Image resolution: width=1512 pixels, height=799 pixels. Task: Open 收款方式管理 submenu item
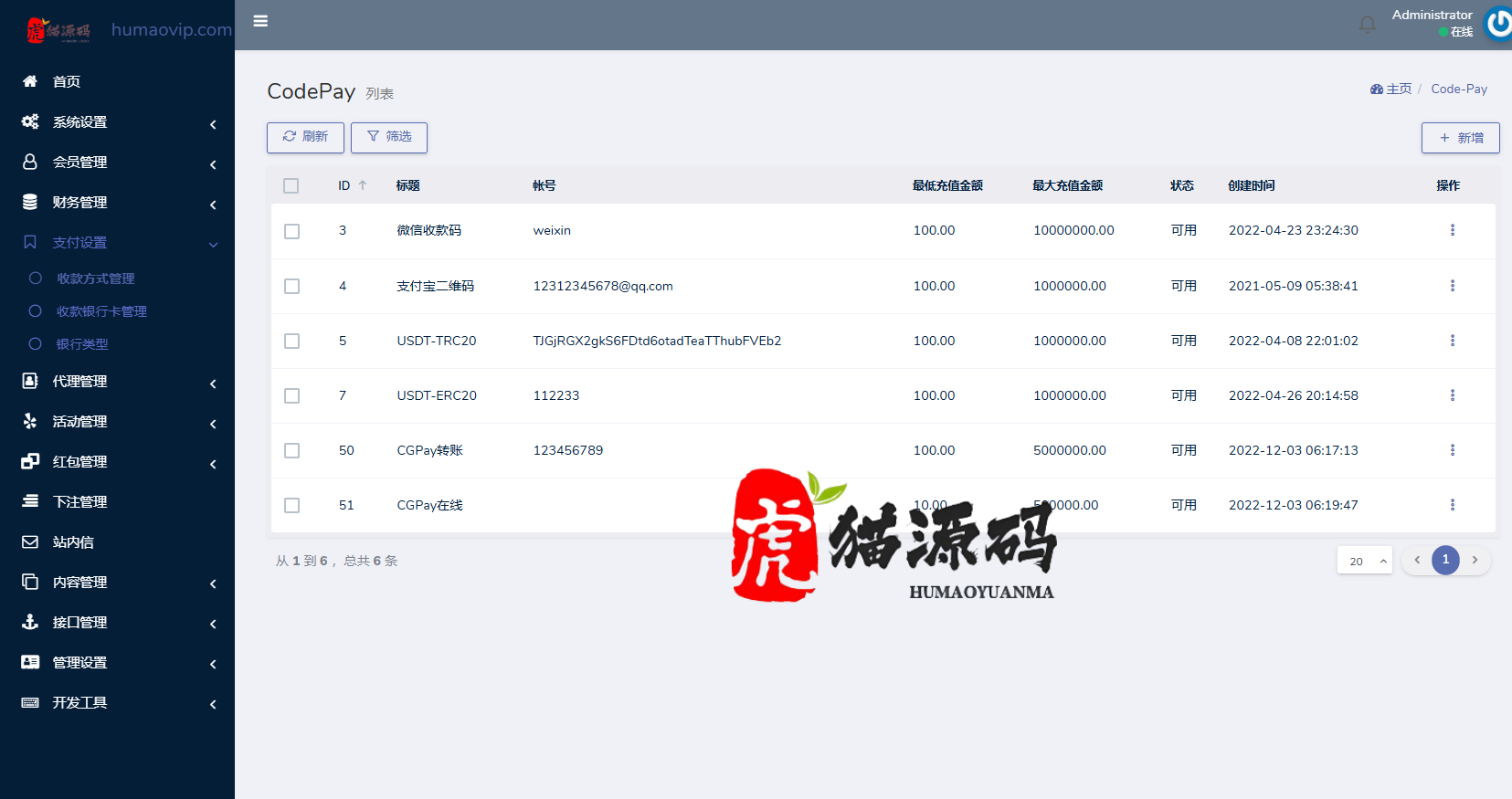pos(95,279)
